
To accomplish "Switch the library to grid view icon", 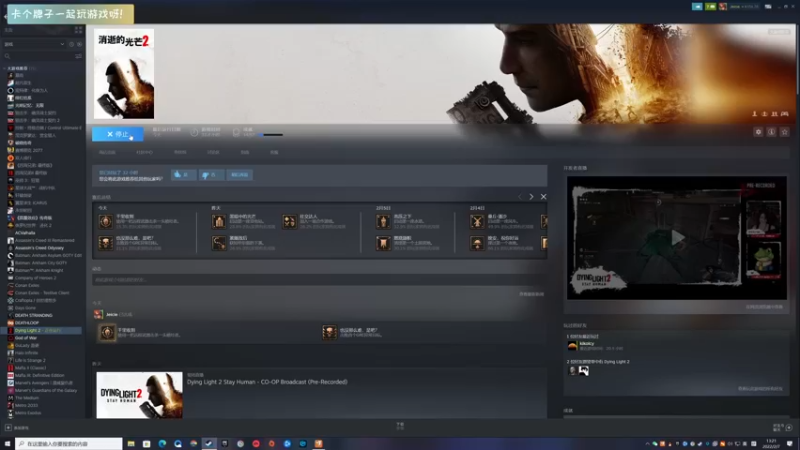I will (x=78, y=30).
